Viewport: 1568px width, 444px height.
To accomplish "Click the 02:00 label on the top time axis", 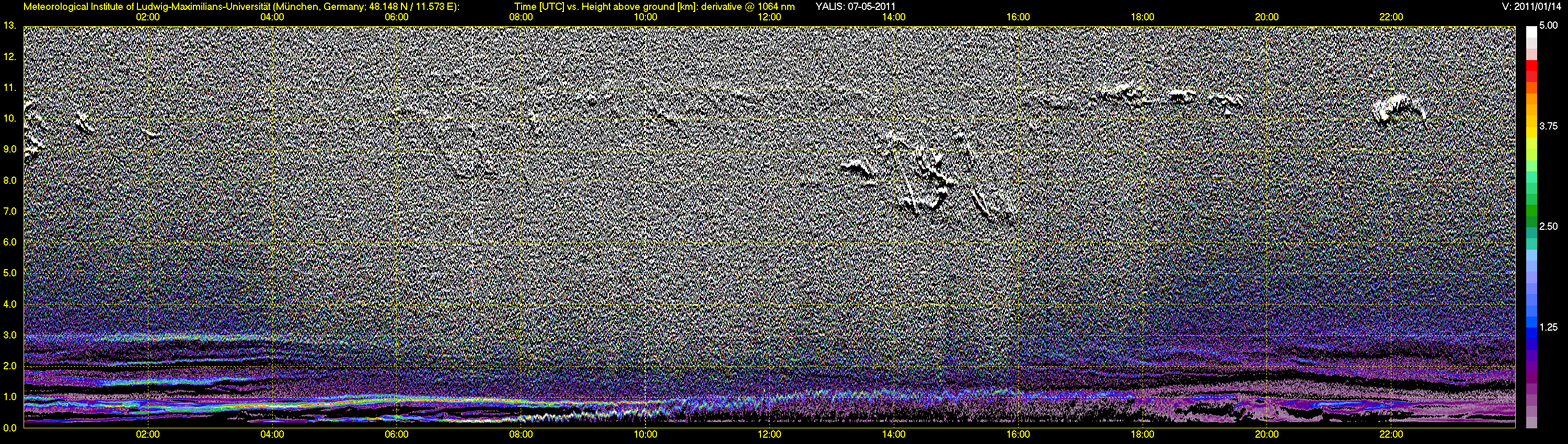I will pyautogui.click(x=148, y=17).
